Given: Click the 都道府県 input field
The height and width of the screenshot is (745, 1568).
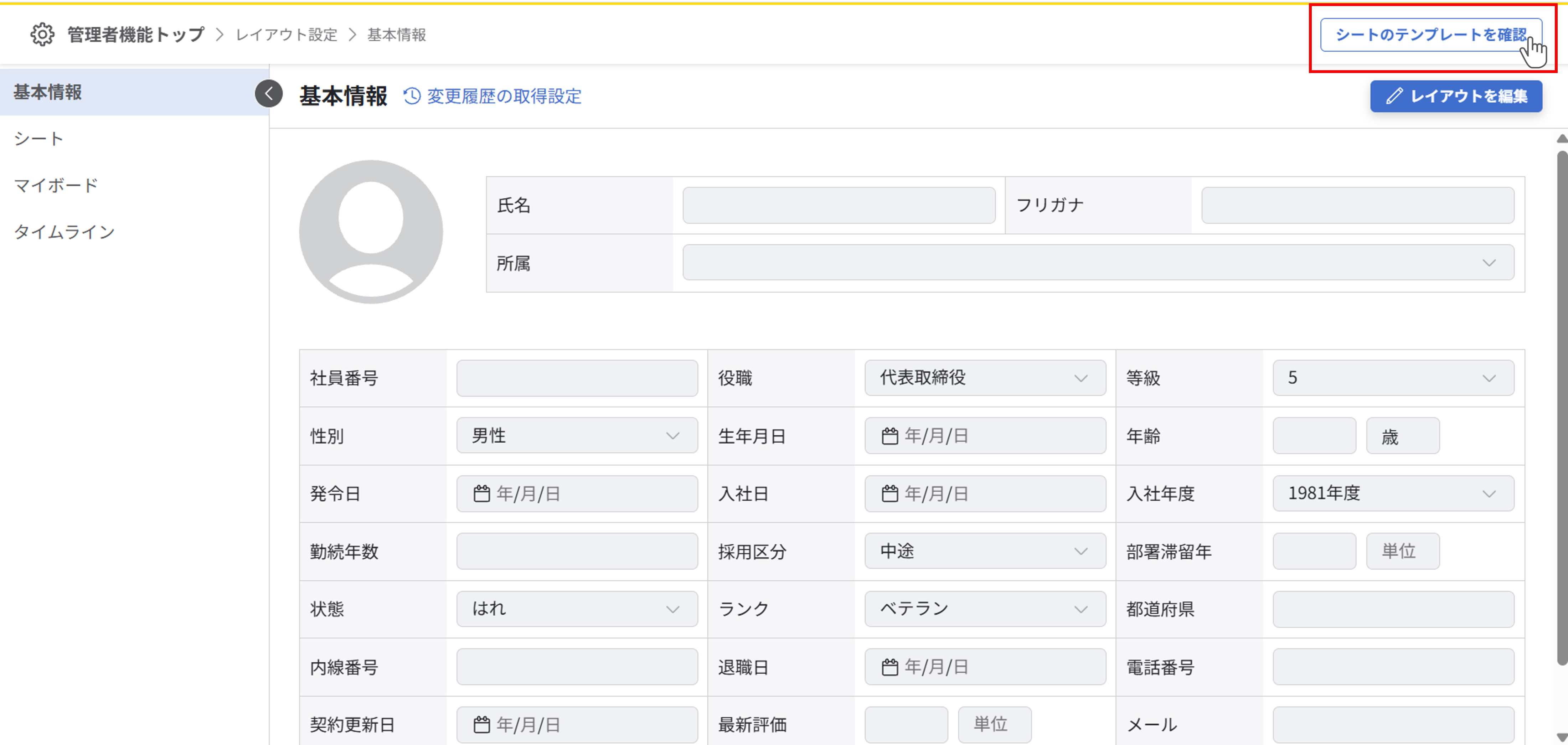Looking at the screenshot, I should pos(1393,609).
